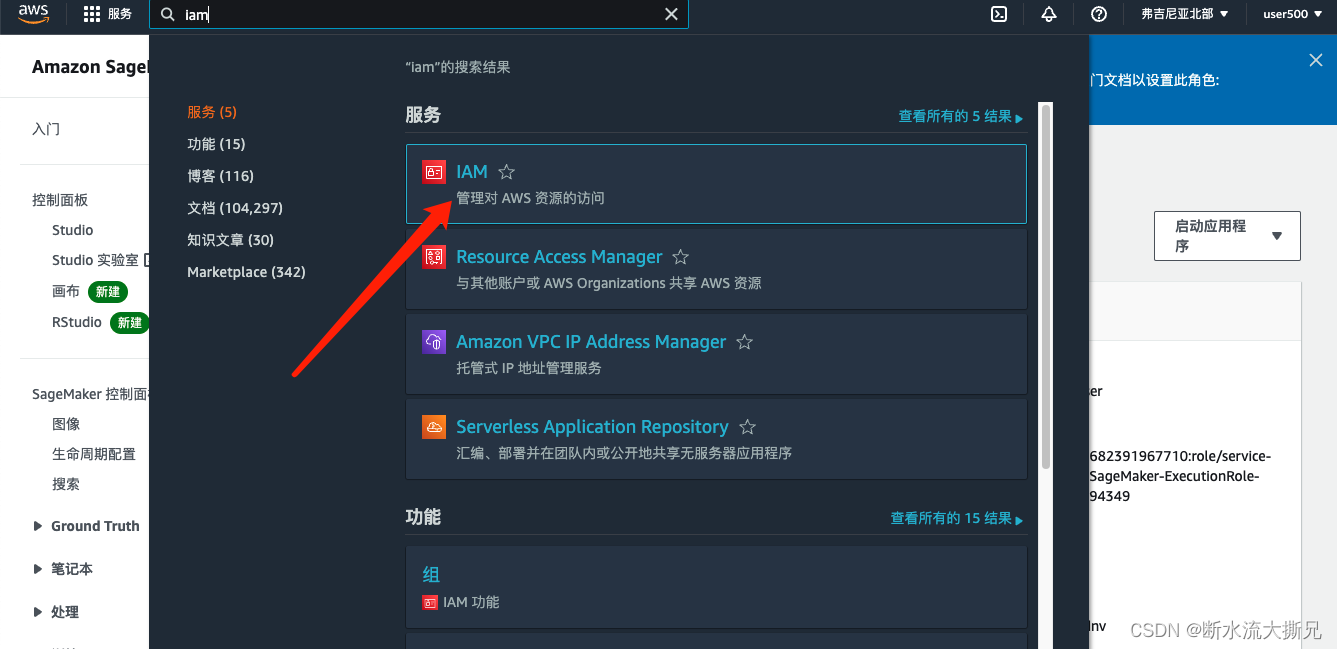1337x649 pixels.
Task: Expand Ground Truth in sidebar
Action: coord(38,526)
